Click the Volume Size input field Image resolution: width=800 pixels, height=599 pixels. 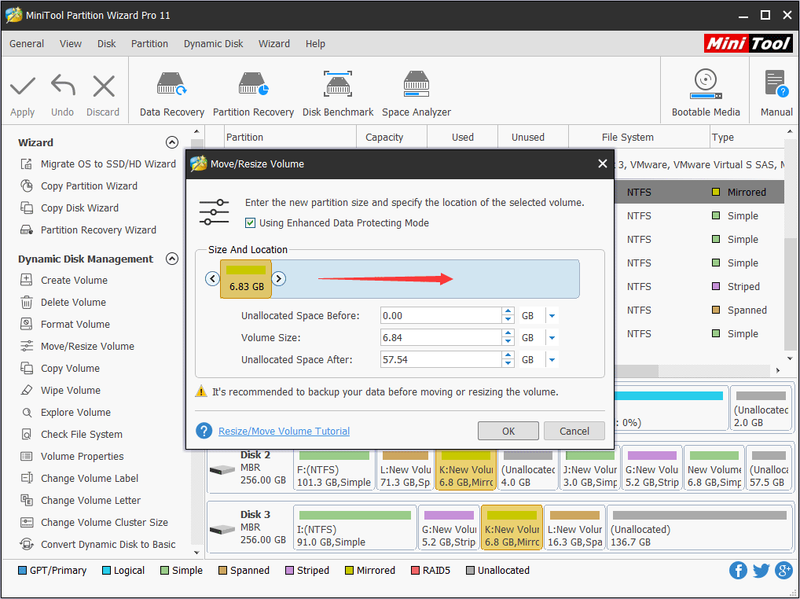pos(441,338)
